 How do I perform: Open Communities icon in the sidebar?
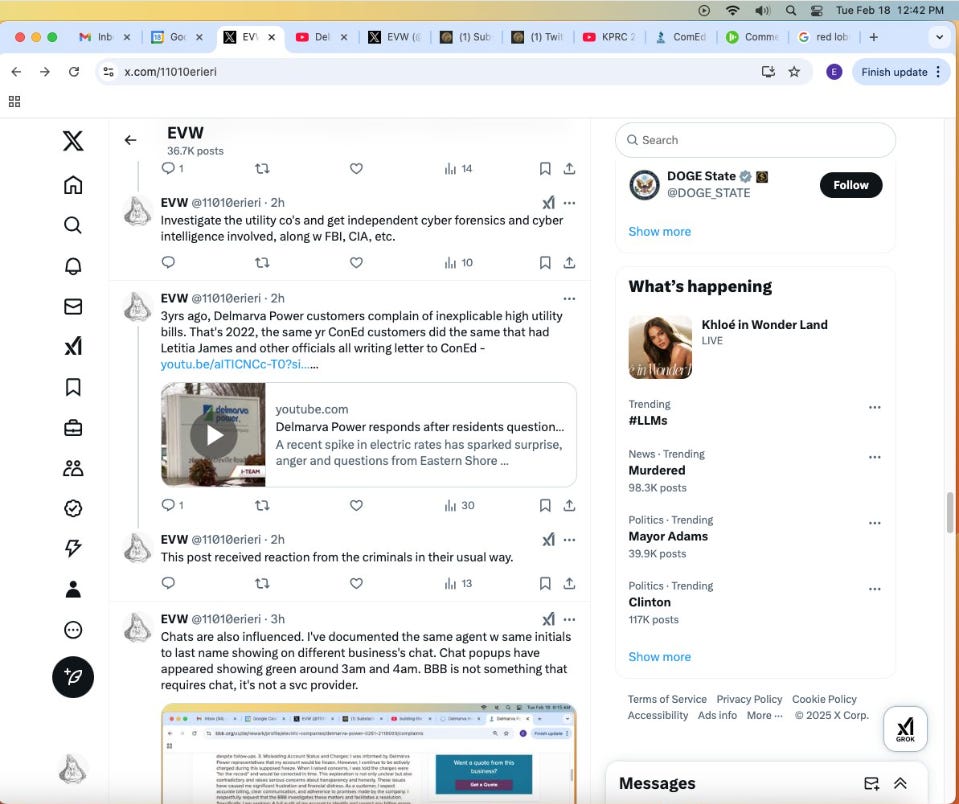coord(73,468)
